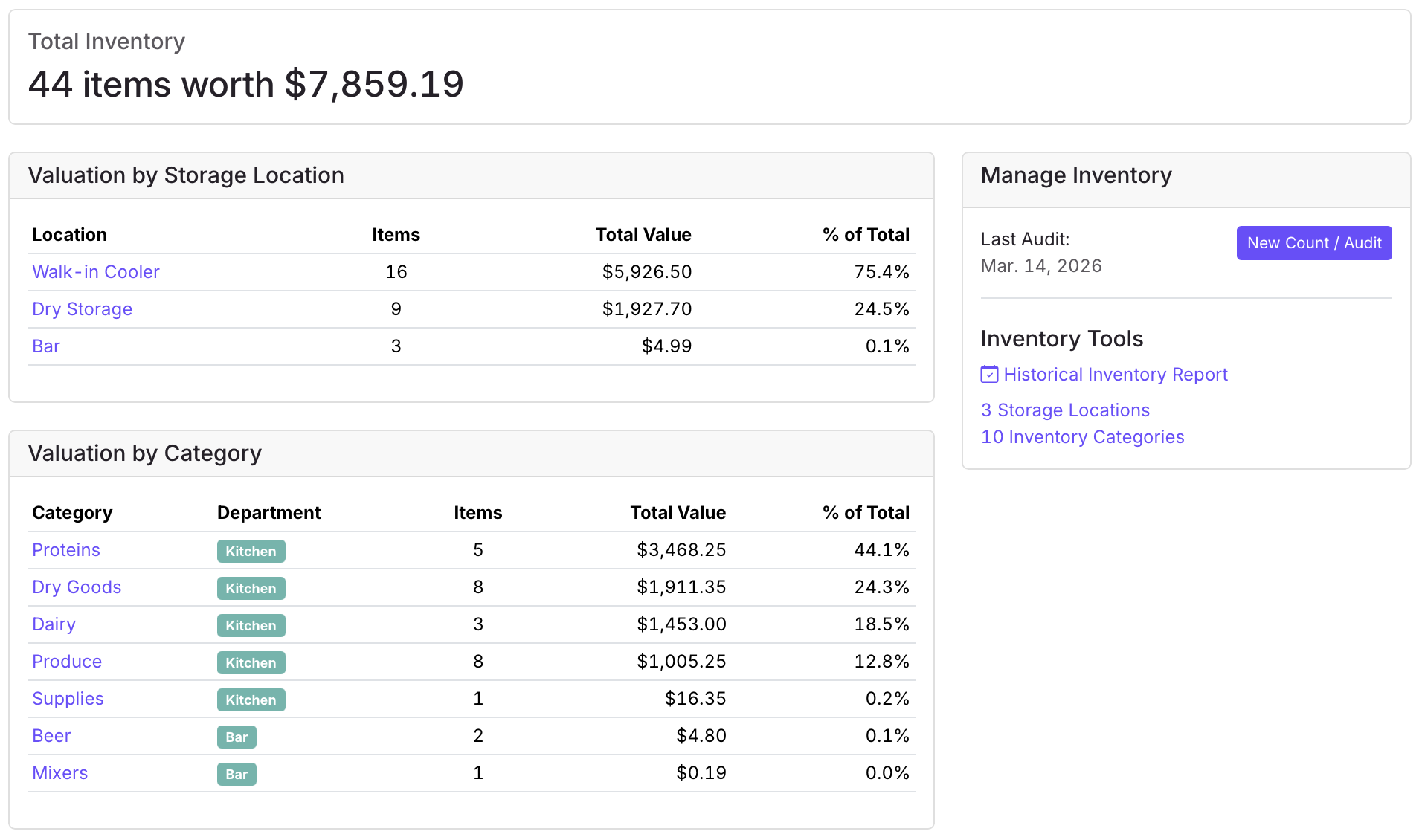The image size is (1422, 840).
Task: Click the $16.35 Supplies value
Action: click(x=695, y=699)
